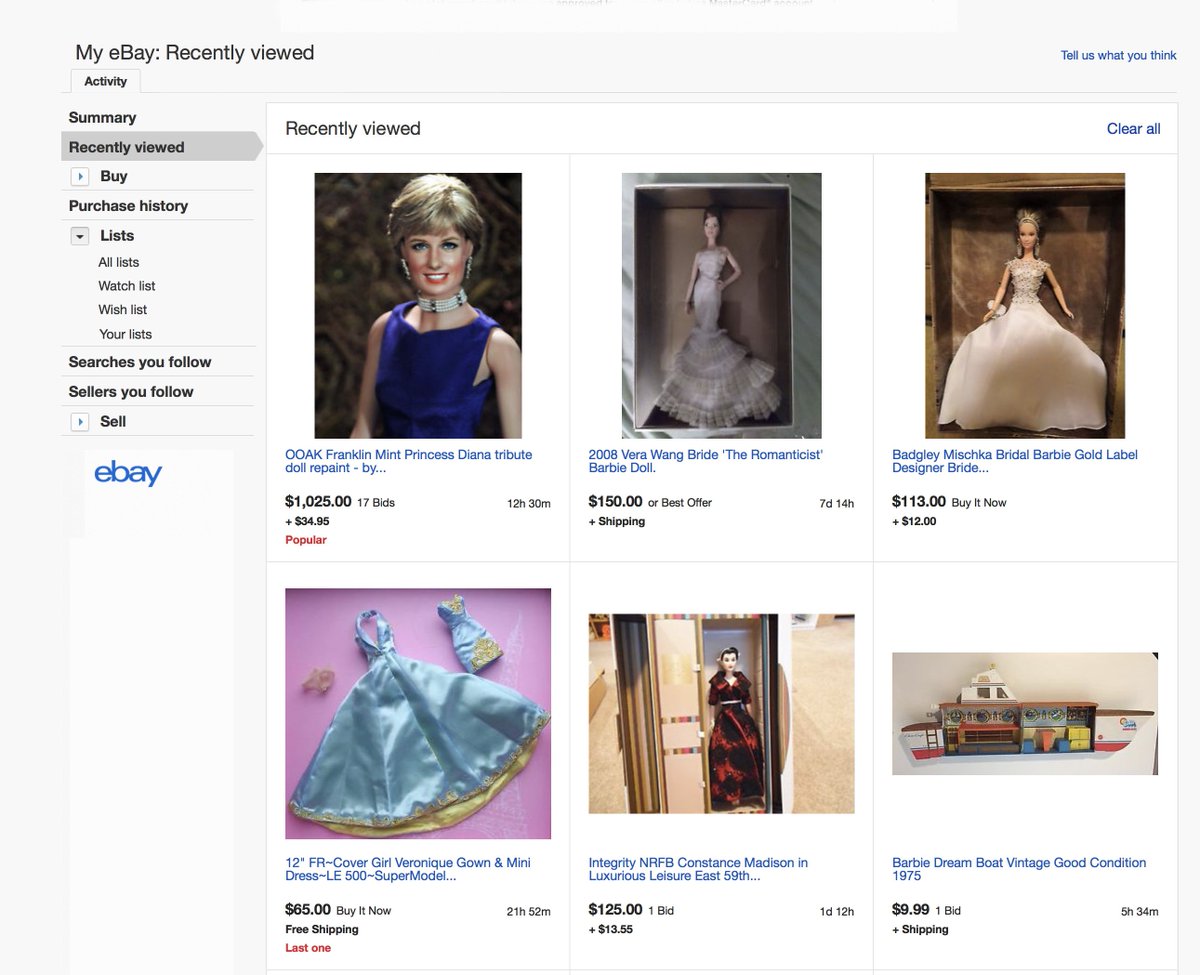
Task: Open 12" FR Cover Girl Veronique listing title
Action: pyautogui.click(x=408, y=870)
